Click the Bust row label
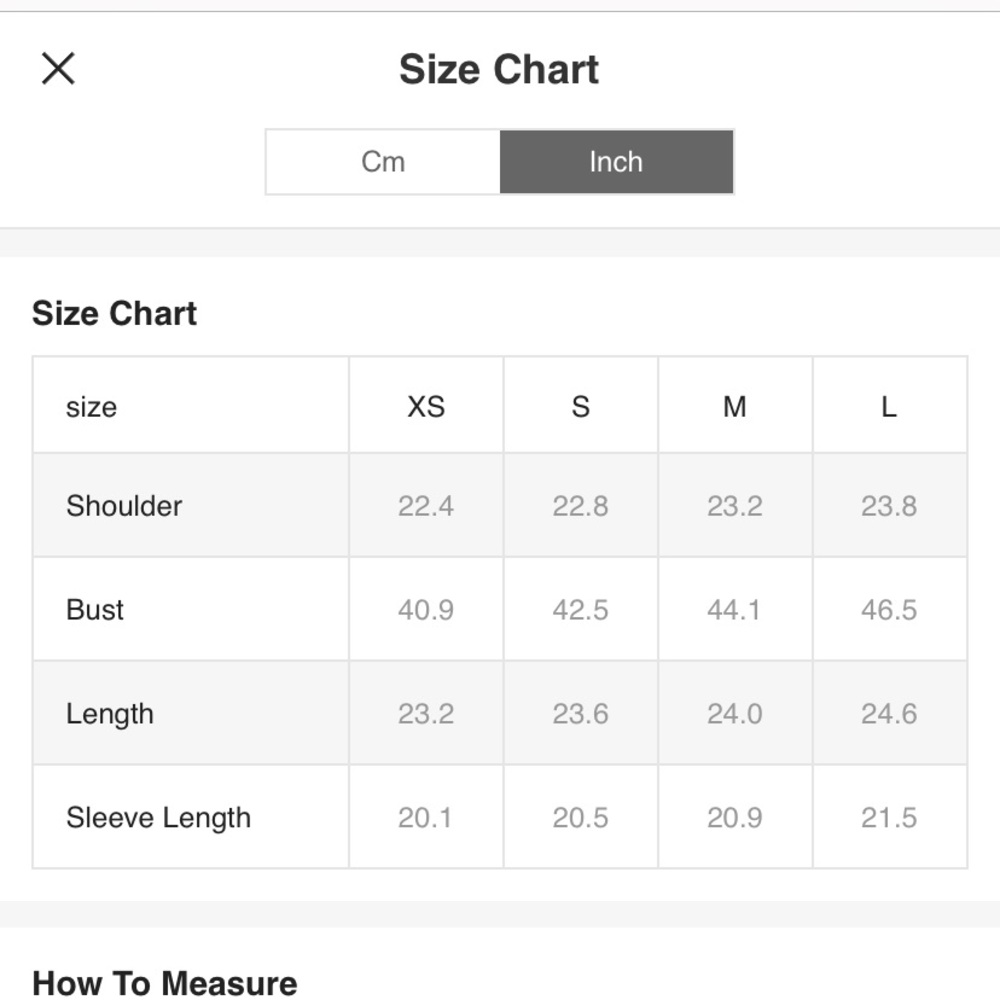1000x1000 pixels. tap(95, 610)
